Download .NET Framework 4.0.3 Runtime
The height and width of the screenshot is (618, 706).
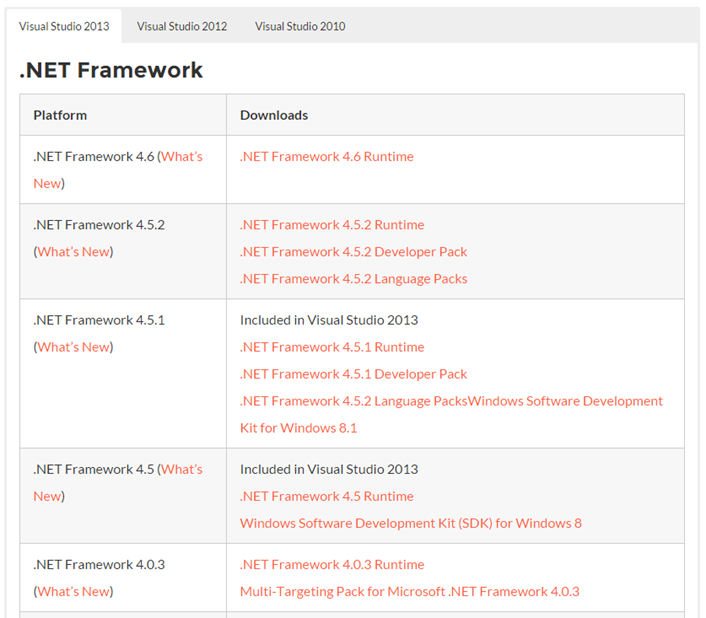pos(332,564)
